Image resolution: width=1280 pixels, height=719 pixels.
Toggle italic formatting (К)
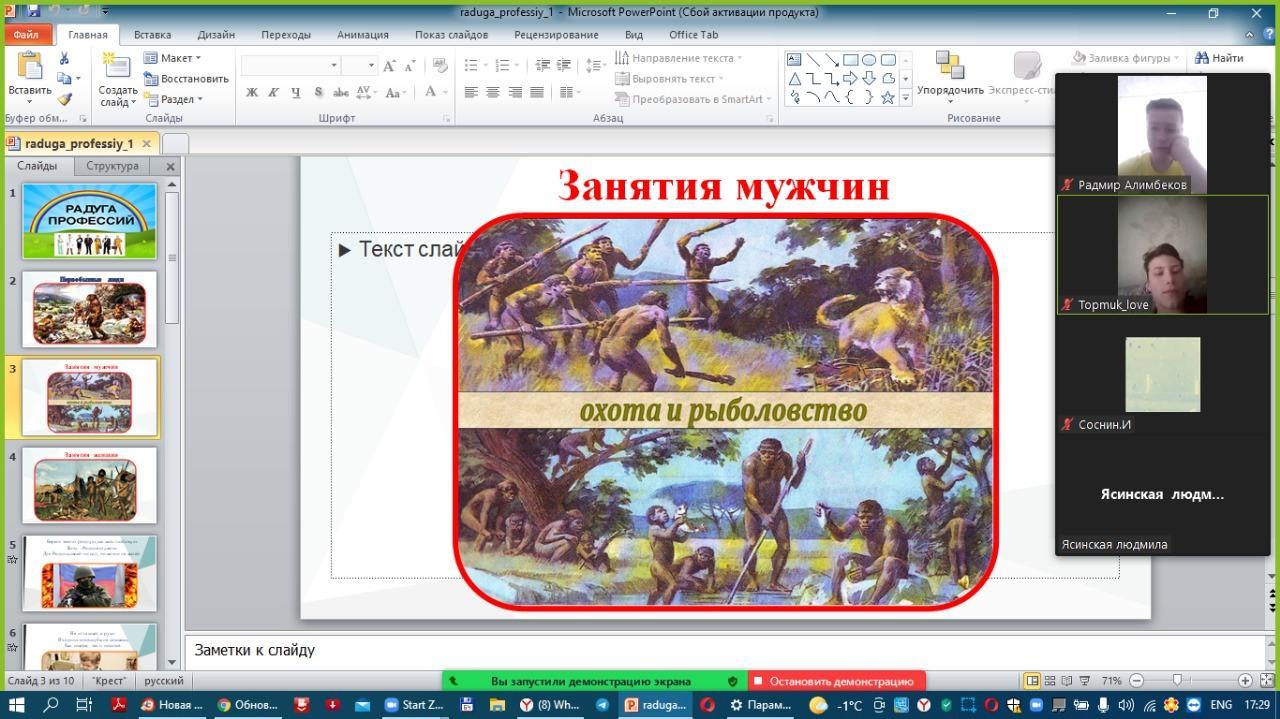274,93
